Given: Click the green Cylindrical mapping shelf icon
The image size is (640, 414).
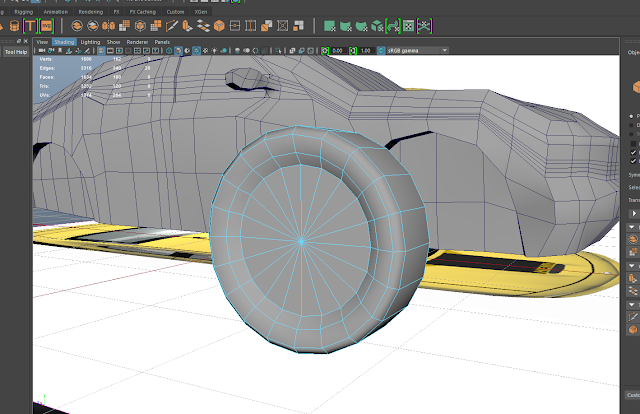Looking at the screenshot, I should [x=346, y=26].
